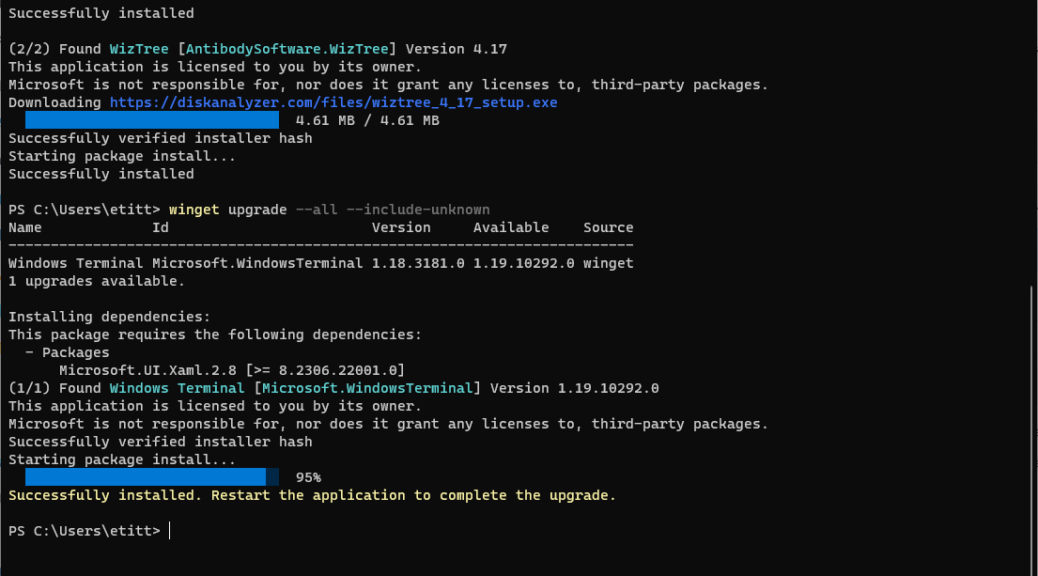The height and width of the screenshot is (576, 1038).
Task: Click the WizTree download progress bar
Action: point(152,120)
